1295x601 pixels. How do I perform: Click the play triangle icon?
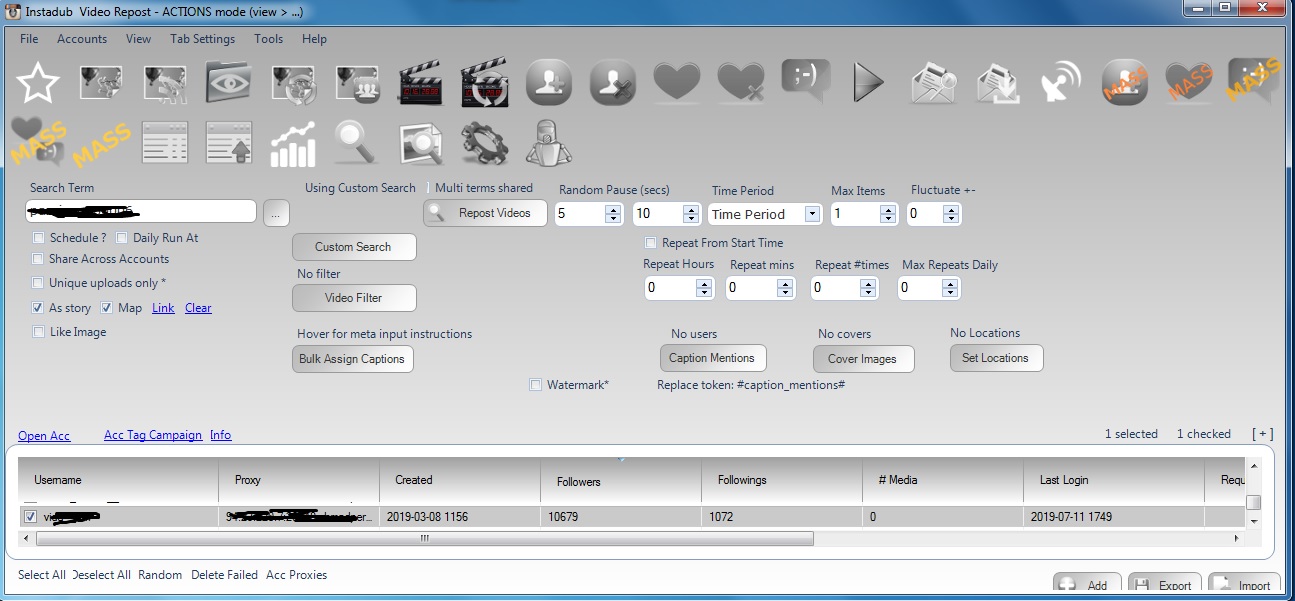tap(869, 83)
